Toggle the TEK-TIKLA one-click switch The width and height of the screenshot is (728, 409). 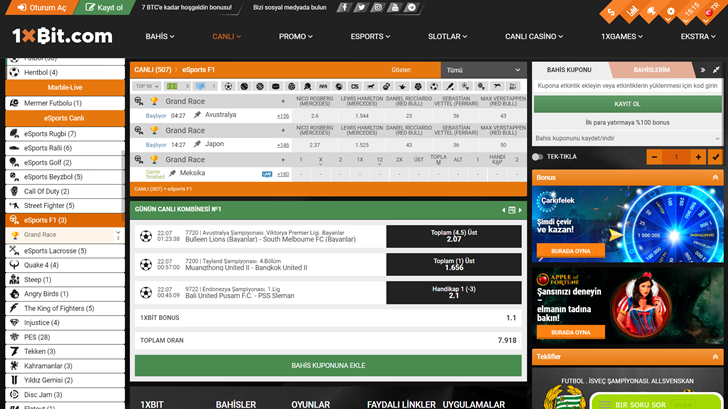[x=538, y=157]
